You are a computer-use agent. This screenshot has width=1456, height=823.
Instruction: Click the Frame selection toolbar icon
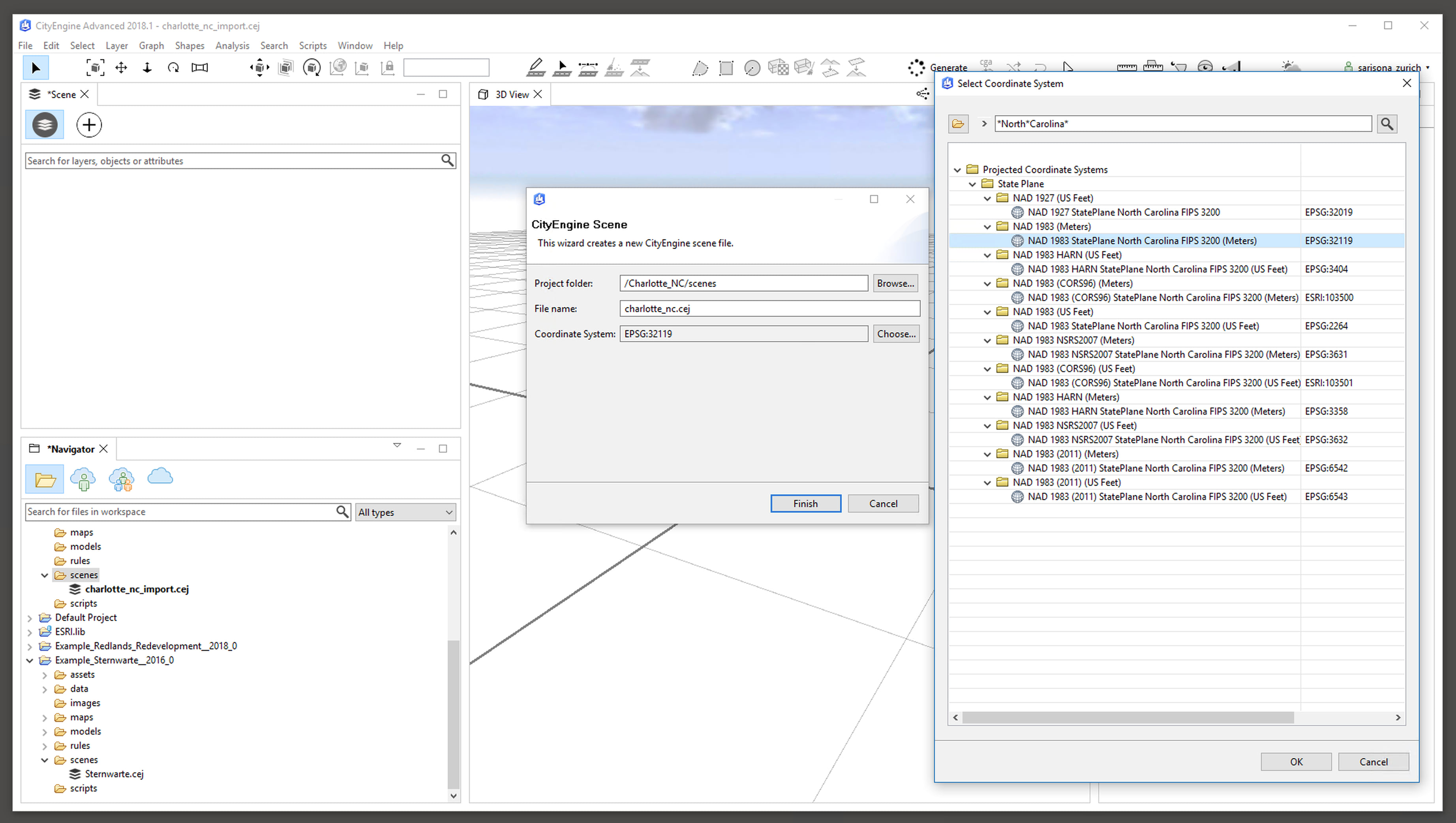(95, 68)
